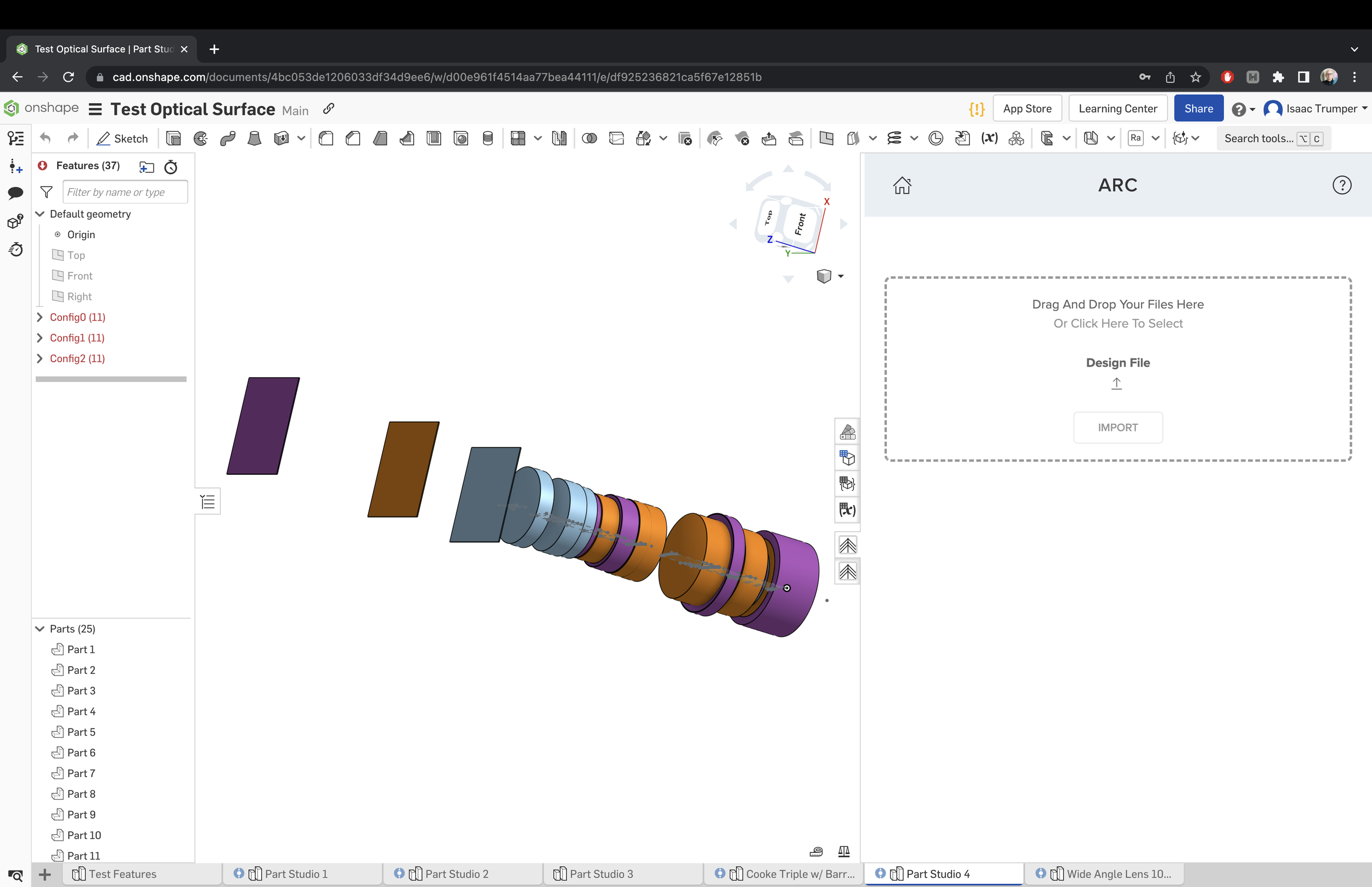
Task: Toggle the mass properties scale icon
Action: click(844, 851)
